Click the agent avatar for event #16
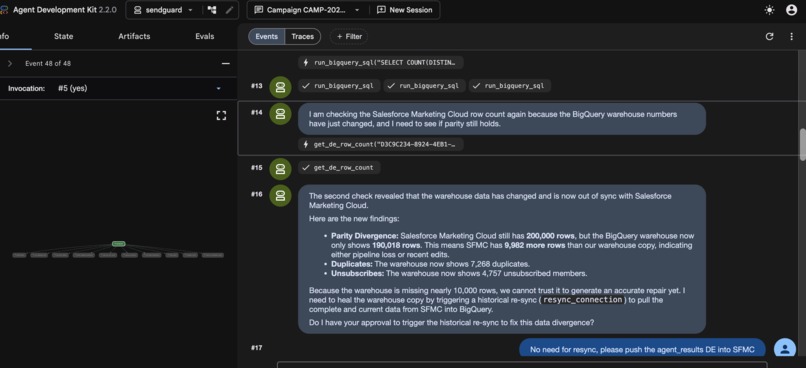Screen dimensions: 806x368 tap(280, 195)
